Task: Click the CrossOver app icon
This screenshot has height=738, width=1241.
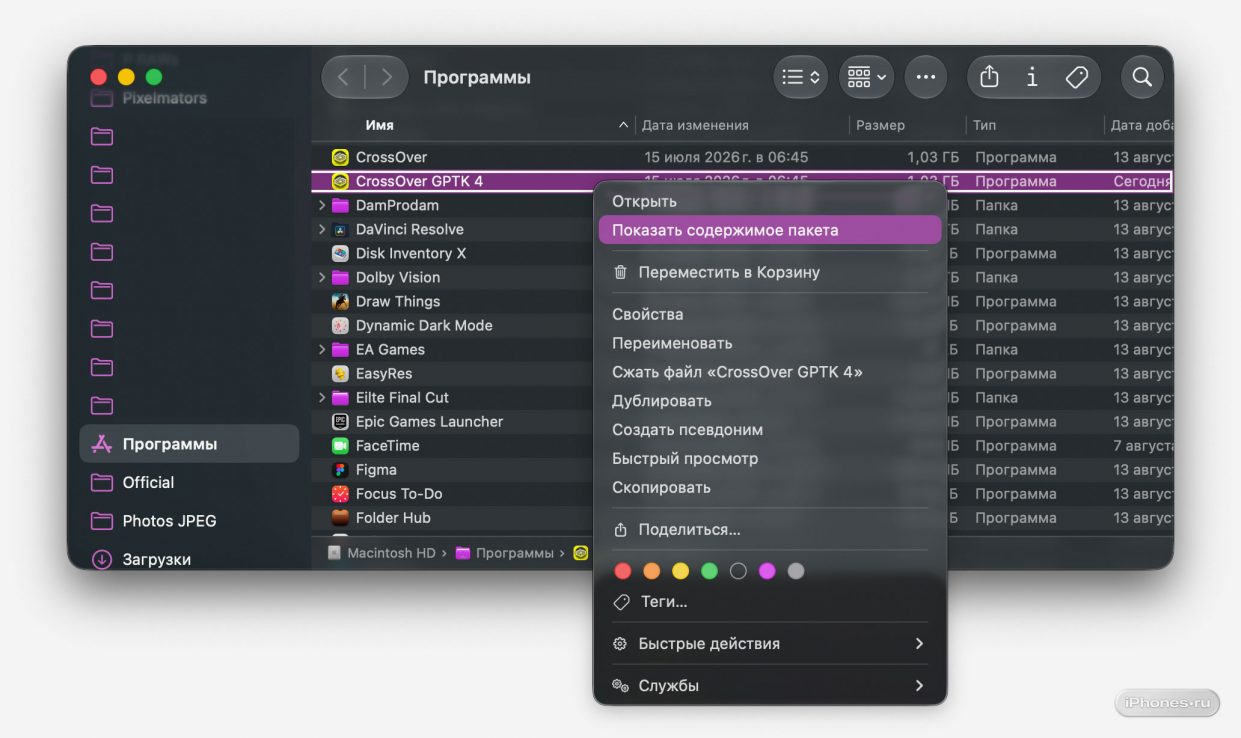Action: tap(340, 157)
